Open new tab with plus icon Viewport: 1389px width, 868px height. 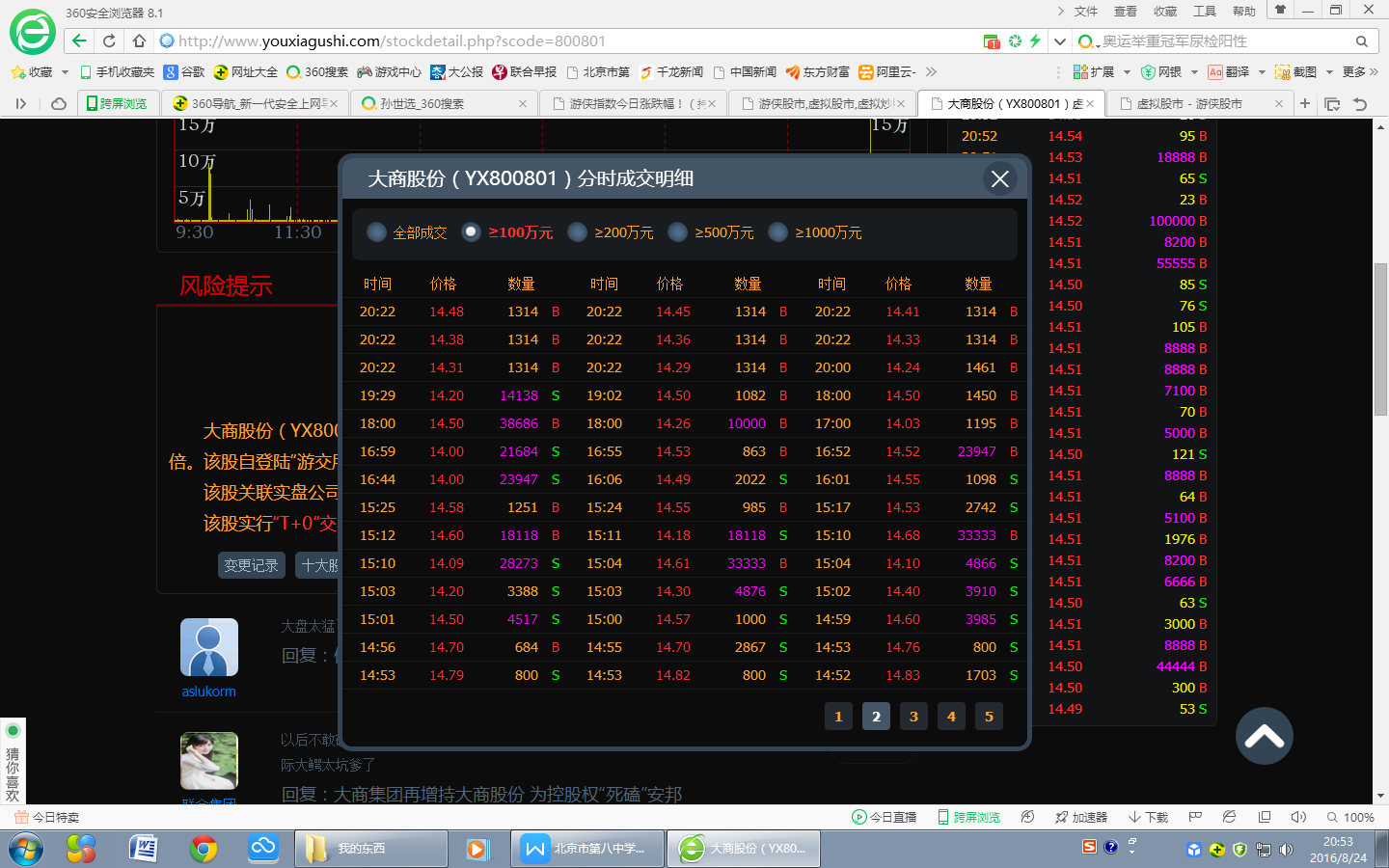[x=1304, y=103]
